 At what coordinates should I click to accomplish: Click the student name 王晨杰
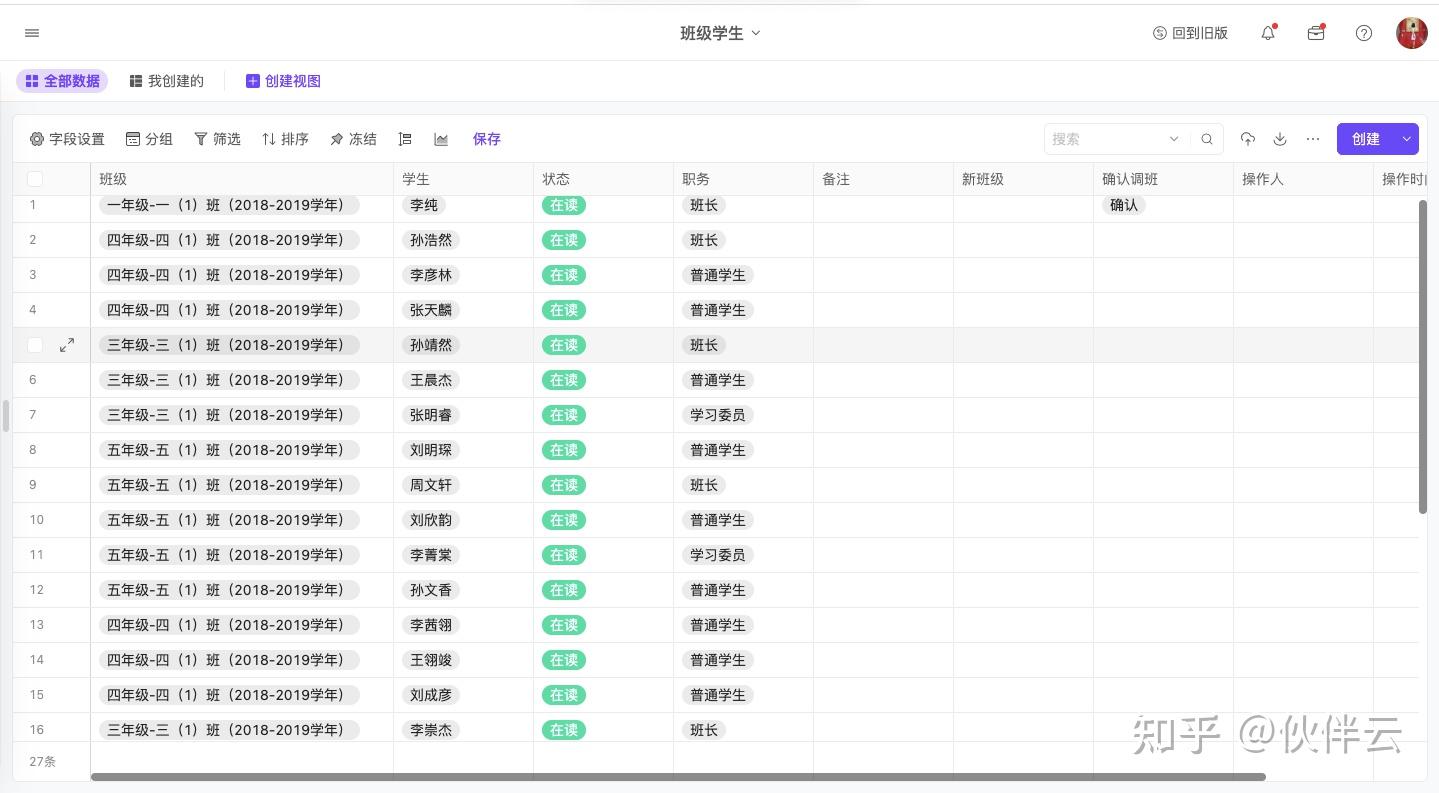[431, 380]
